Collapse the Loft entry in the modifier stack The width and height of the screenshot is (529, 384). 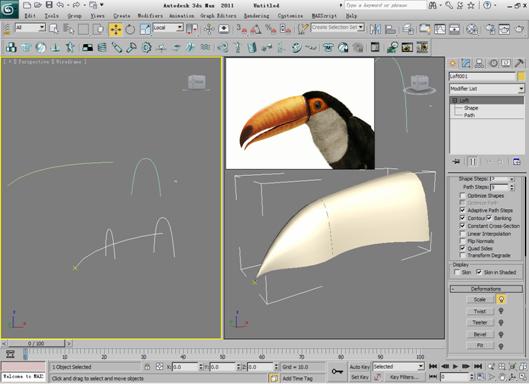coord(454,100)
